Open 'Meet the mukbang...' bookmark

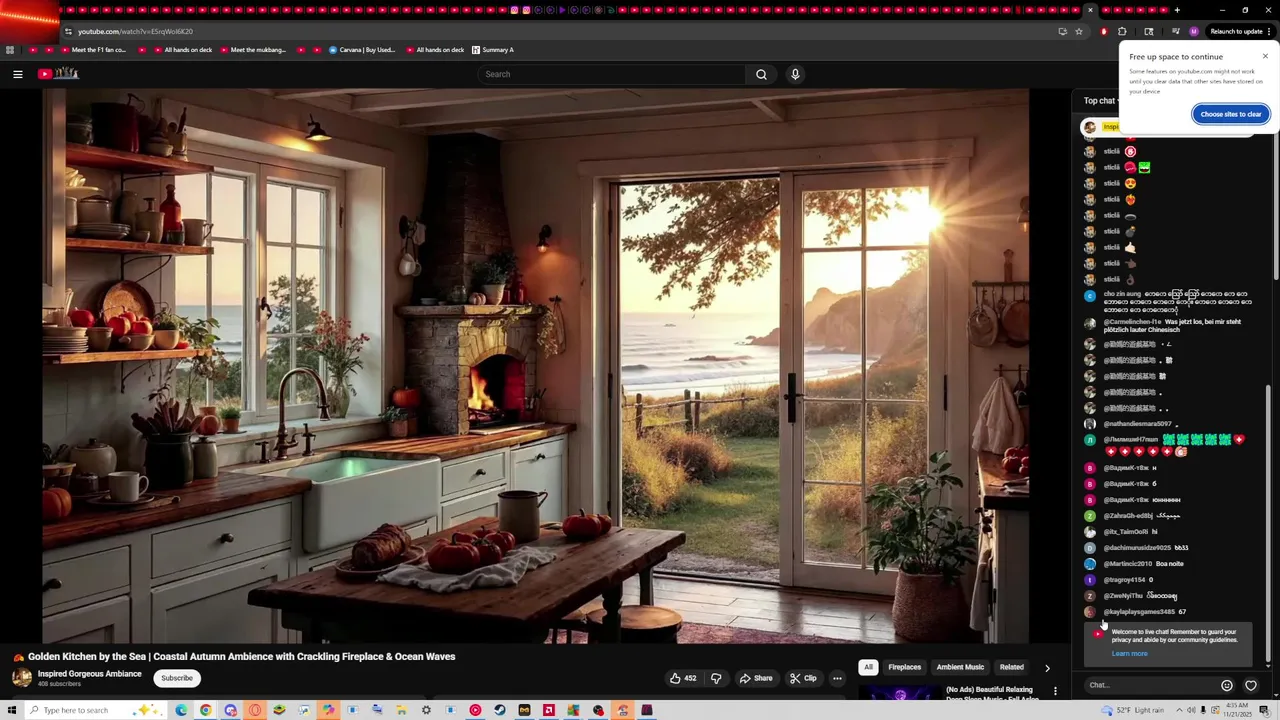click(252, 50)
